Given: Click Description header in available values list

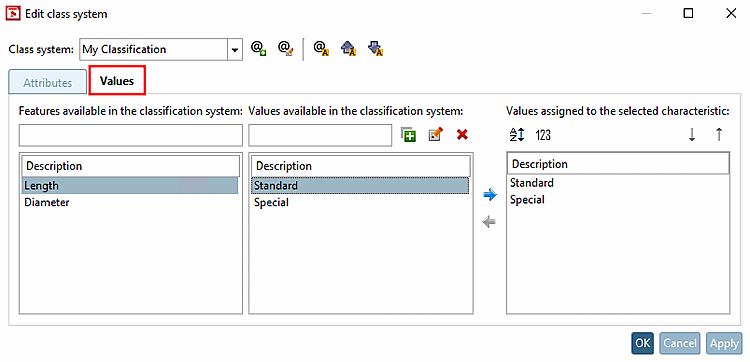Looking at the screenshot, I should [361, 166].
